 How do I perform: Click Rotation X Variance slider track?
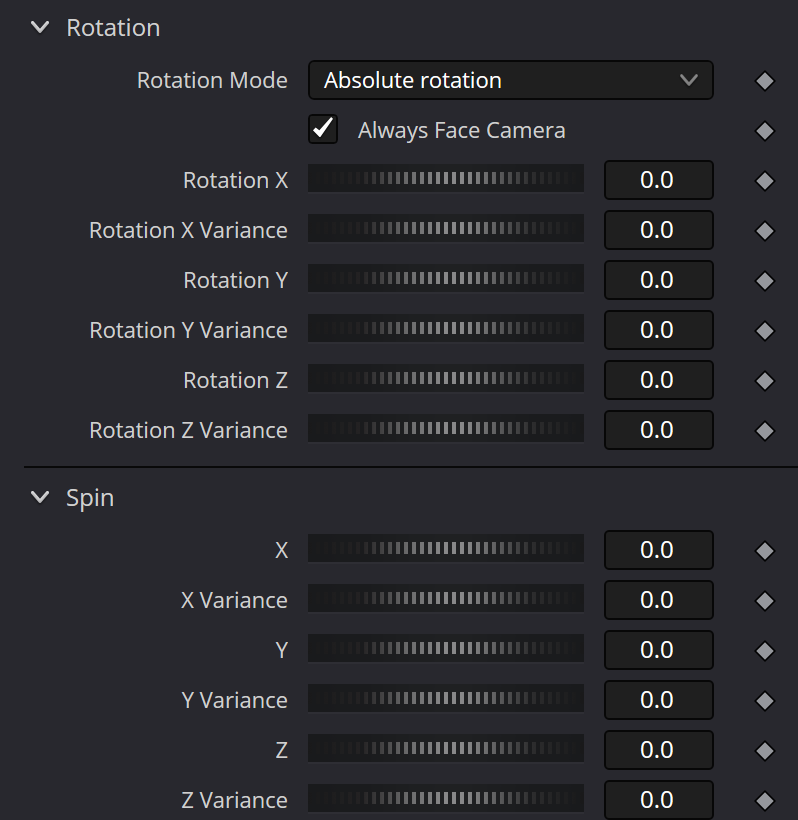(446, 228)
